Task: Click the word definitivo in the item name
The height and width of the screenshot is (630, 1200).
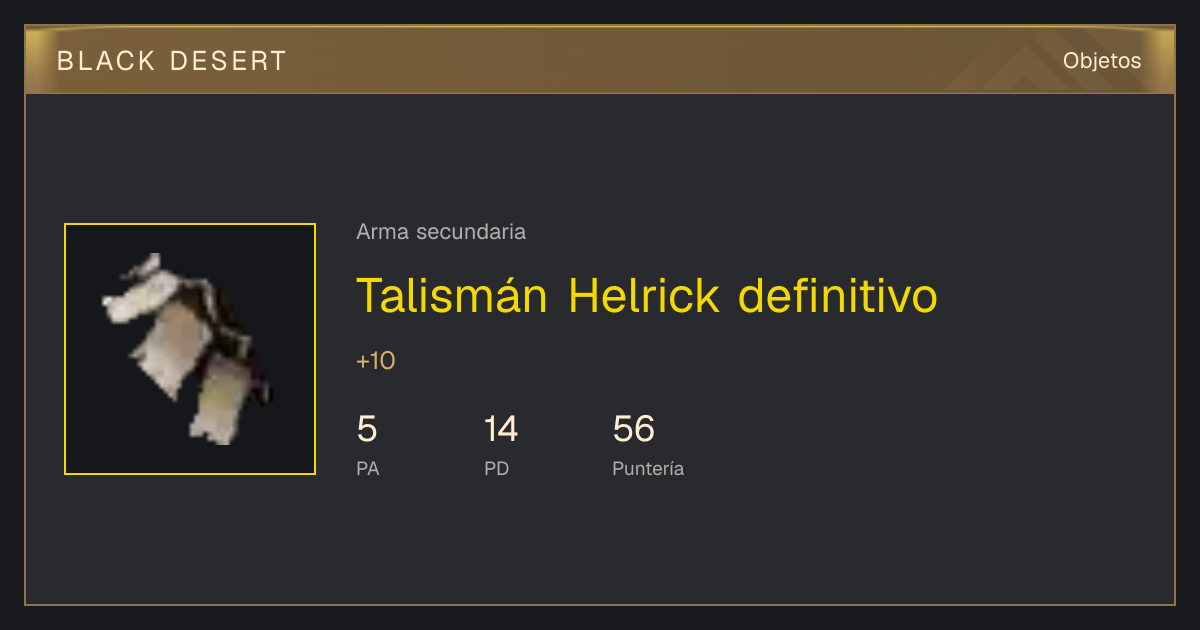Action: 838,295
